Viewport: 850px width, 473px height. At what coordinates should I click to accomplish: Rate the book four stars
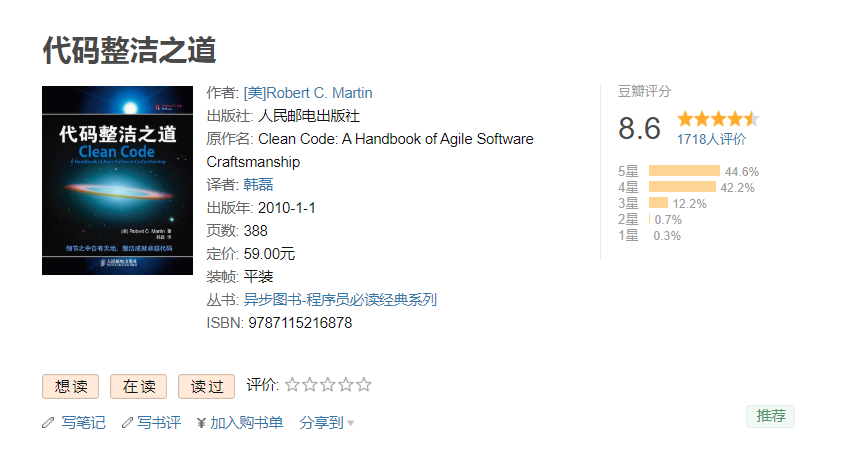346,385
